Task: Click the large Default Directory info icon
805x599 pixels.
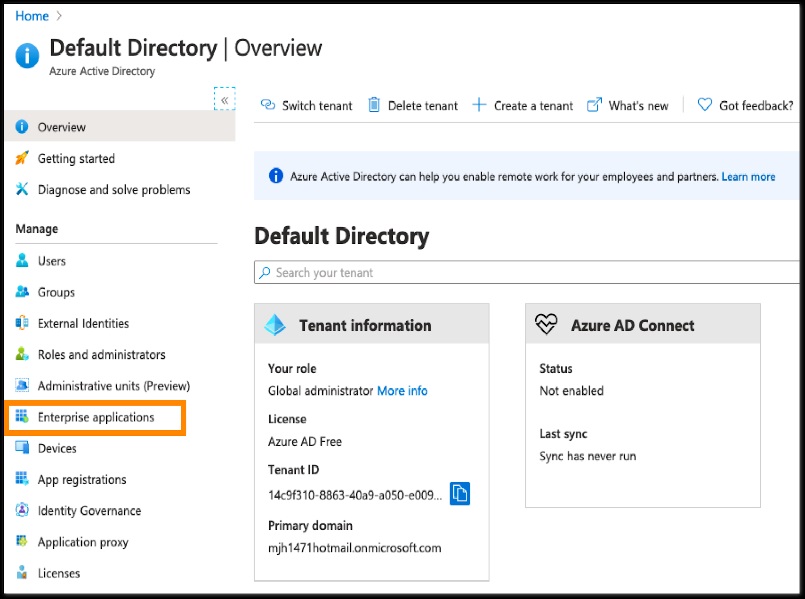Action: point(27,55)
